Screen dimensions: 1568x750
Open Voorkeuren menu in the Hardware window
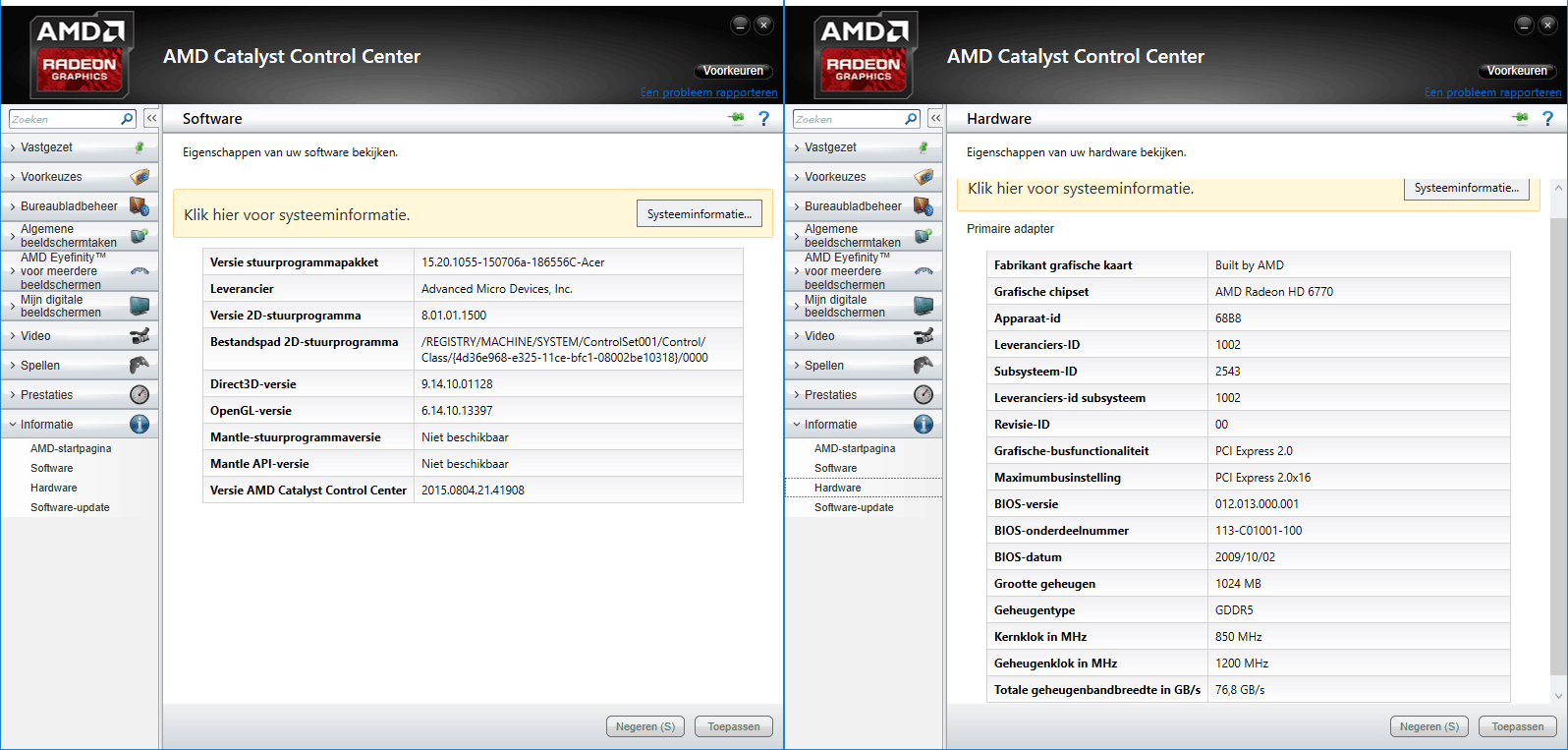tap(1517, 71)
